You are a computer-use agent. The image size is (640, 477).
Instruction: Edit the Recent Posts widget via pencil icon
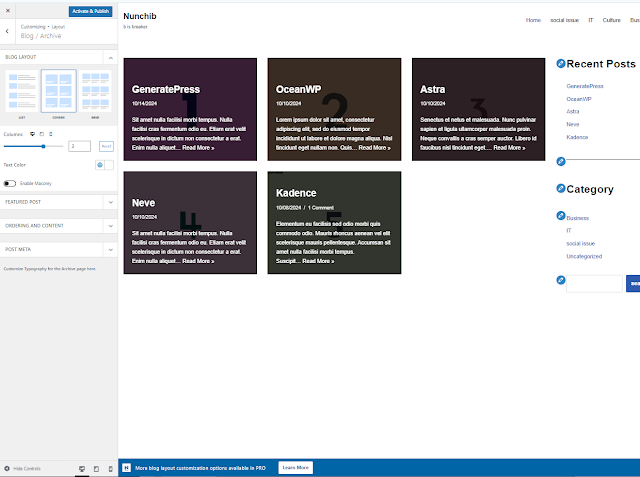click(x=561, y=63)
